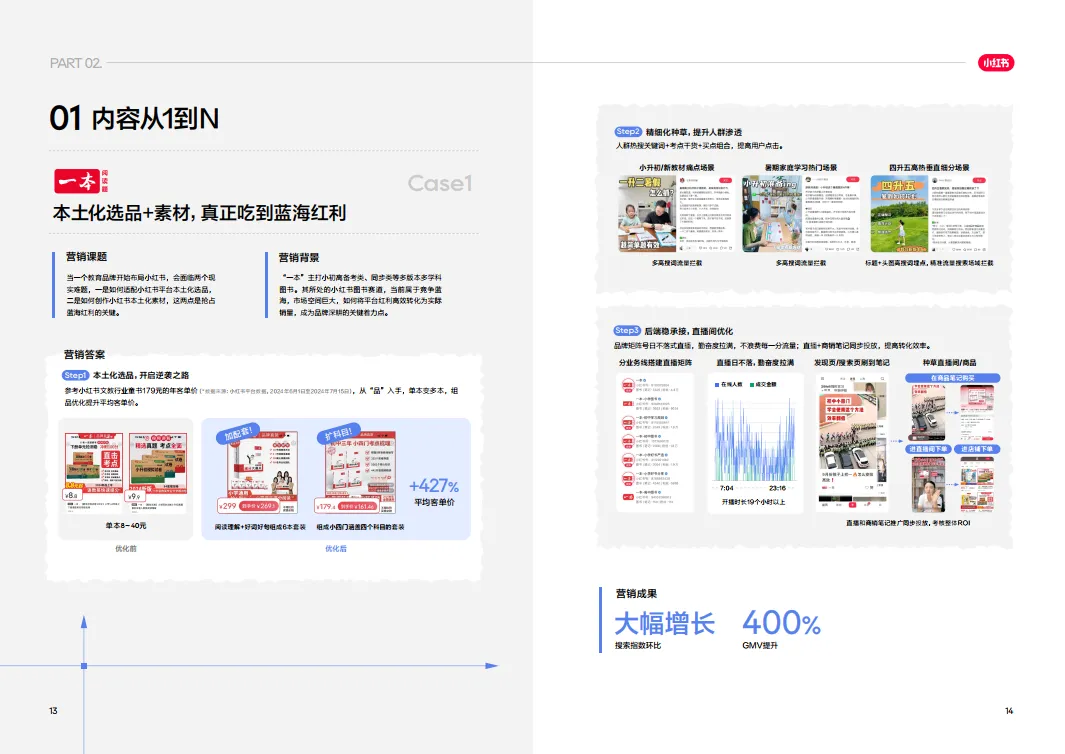This screenshot has height=754, width=1065.
Task: Click the 成交金额 green legend swatch
Action: click(x=750, y=383)
